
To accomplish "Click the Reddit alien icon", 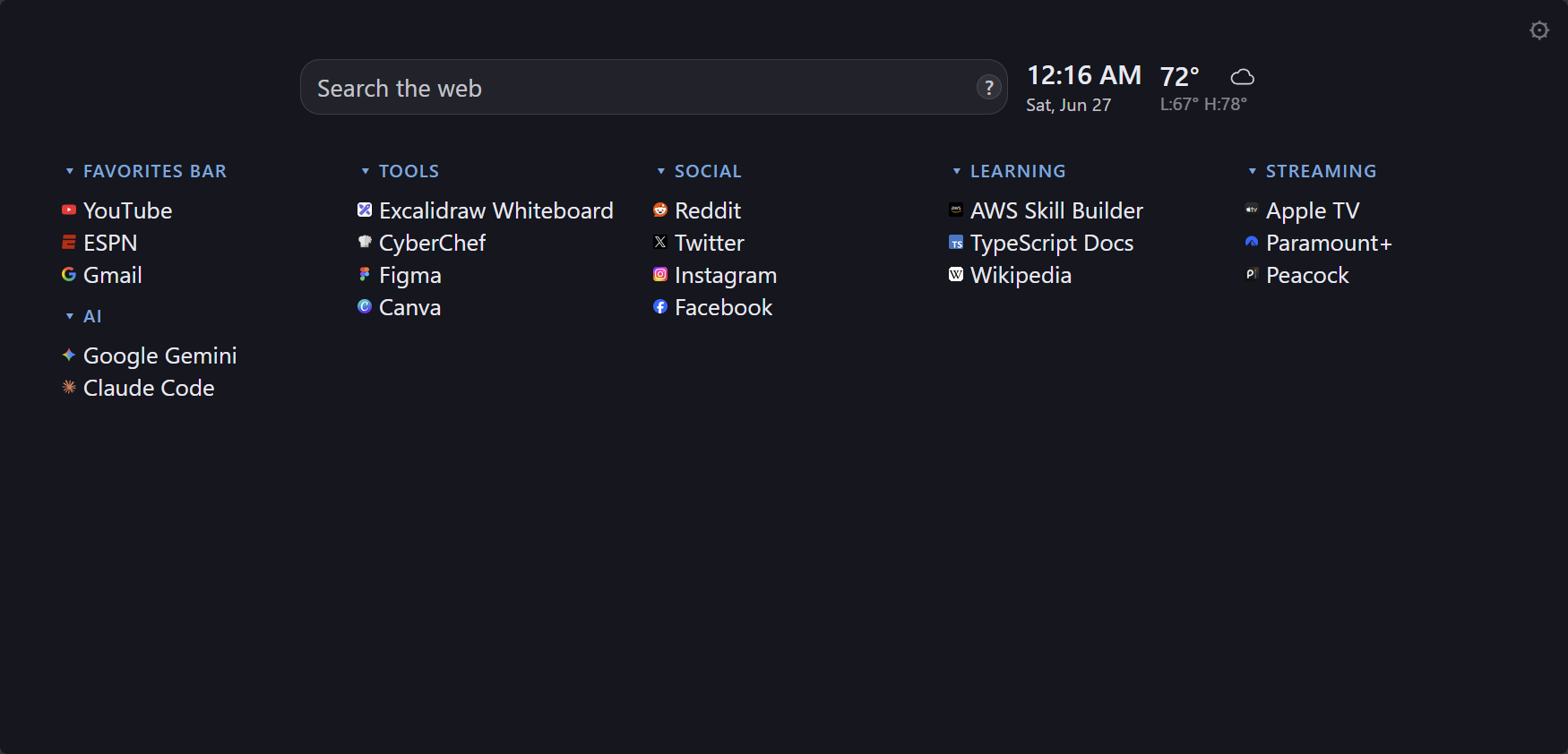I will (660, 210).
